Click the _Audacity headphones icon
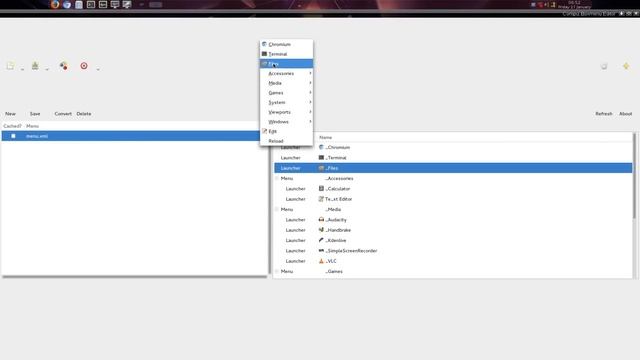This screenshot has height=360, width=640. tap(321, 220)
